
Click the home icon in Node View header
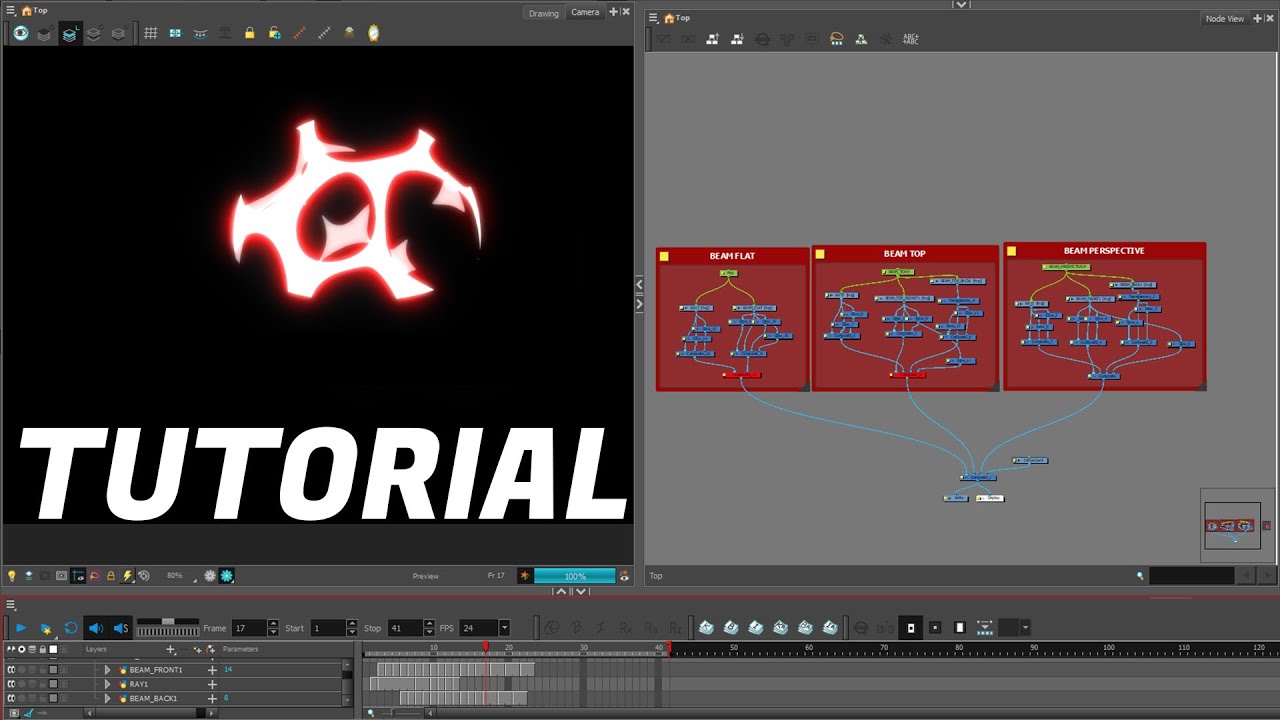point(669,18)
